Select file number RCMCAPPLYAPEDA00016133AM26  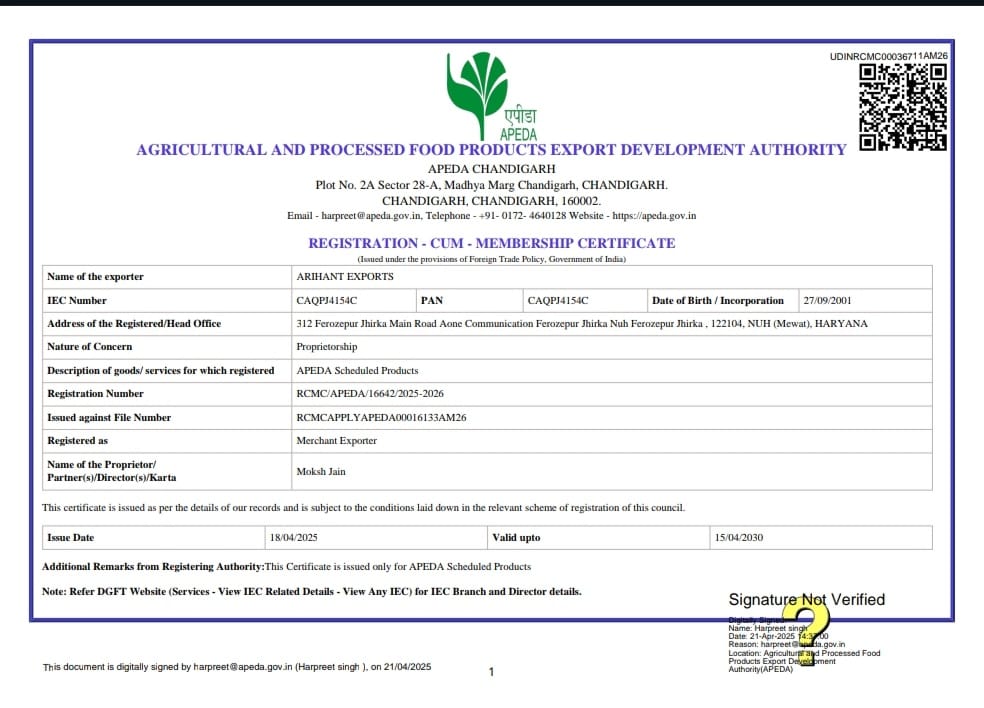[381, 417]
